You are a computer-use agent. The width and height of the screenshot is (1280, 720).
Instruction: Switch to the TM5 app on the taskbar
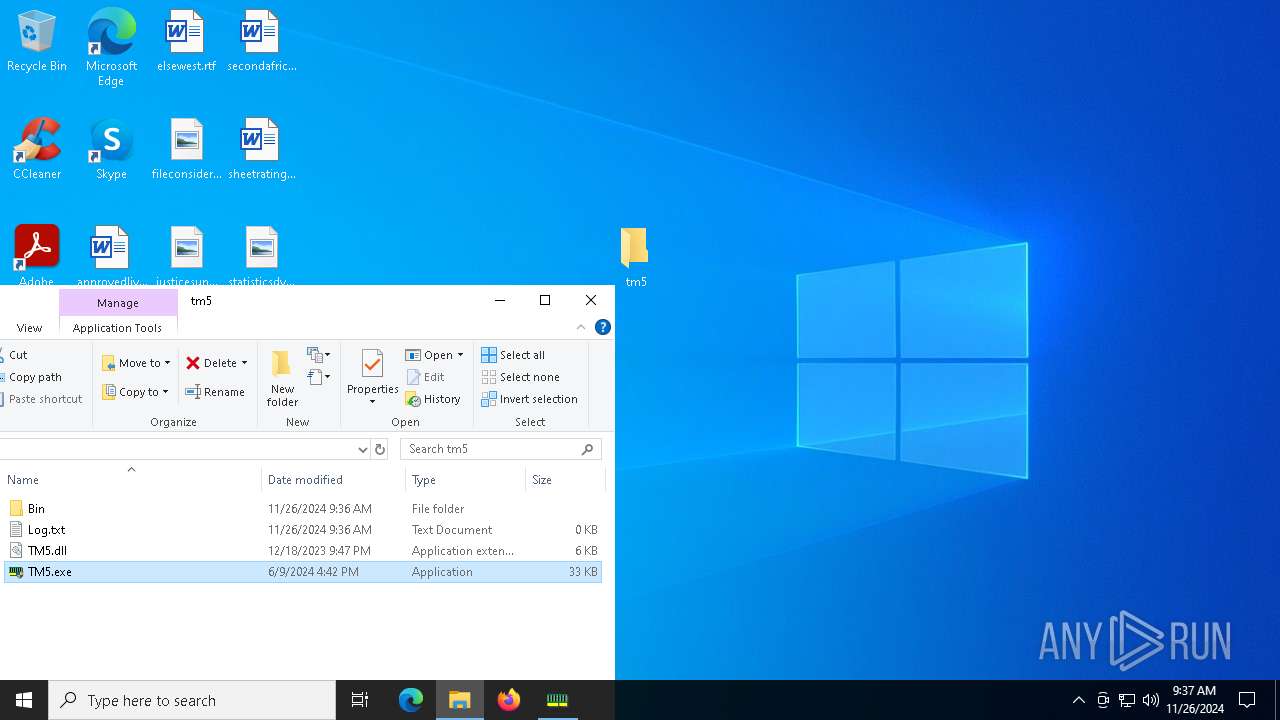[x=557, y=700]
